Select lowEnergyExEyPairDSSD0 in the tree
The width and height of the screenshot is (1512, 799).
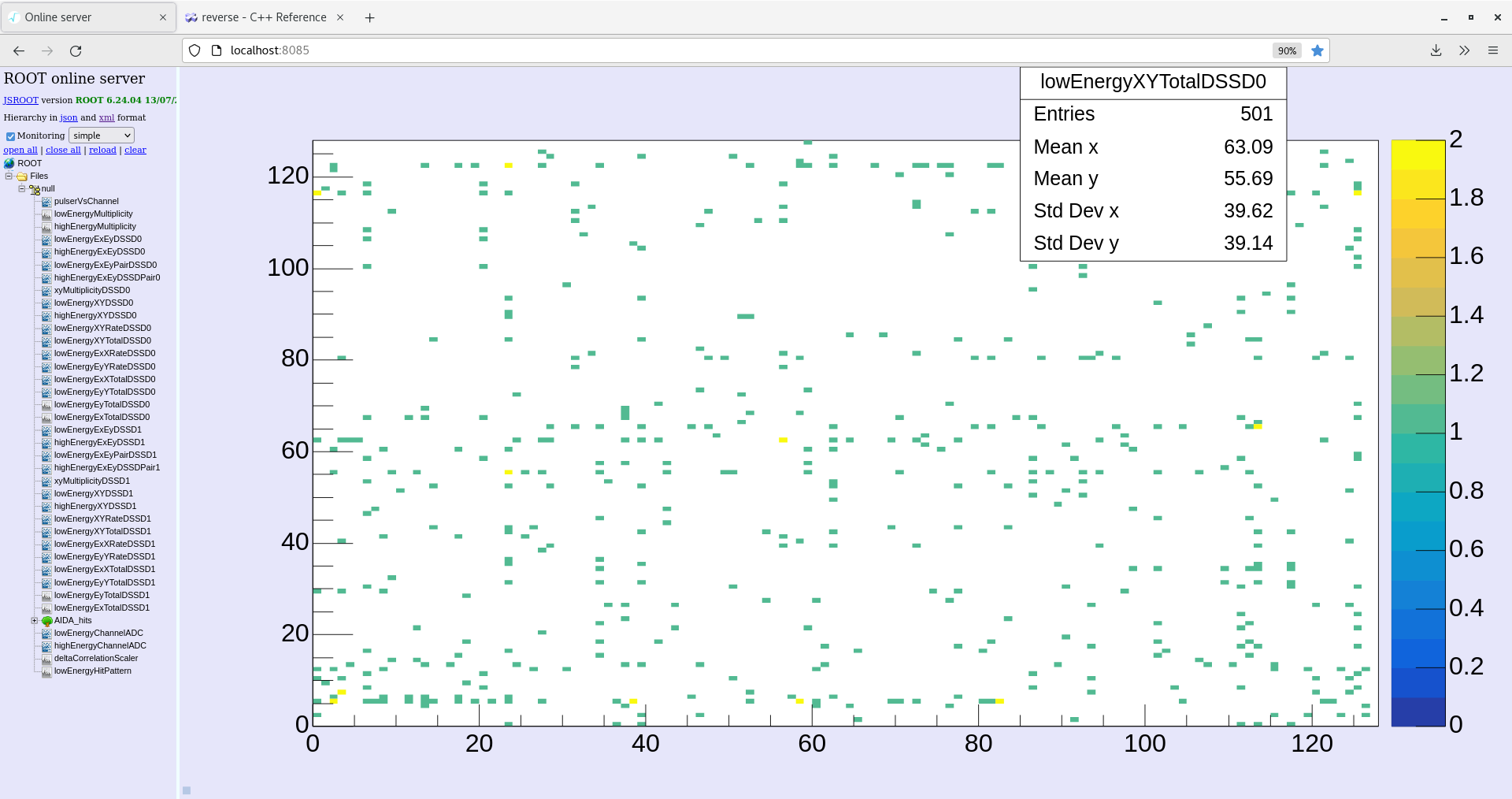click(x=106, y=265)
